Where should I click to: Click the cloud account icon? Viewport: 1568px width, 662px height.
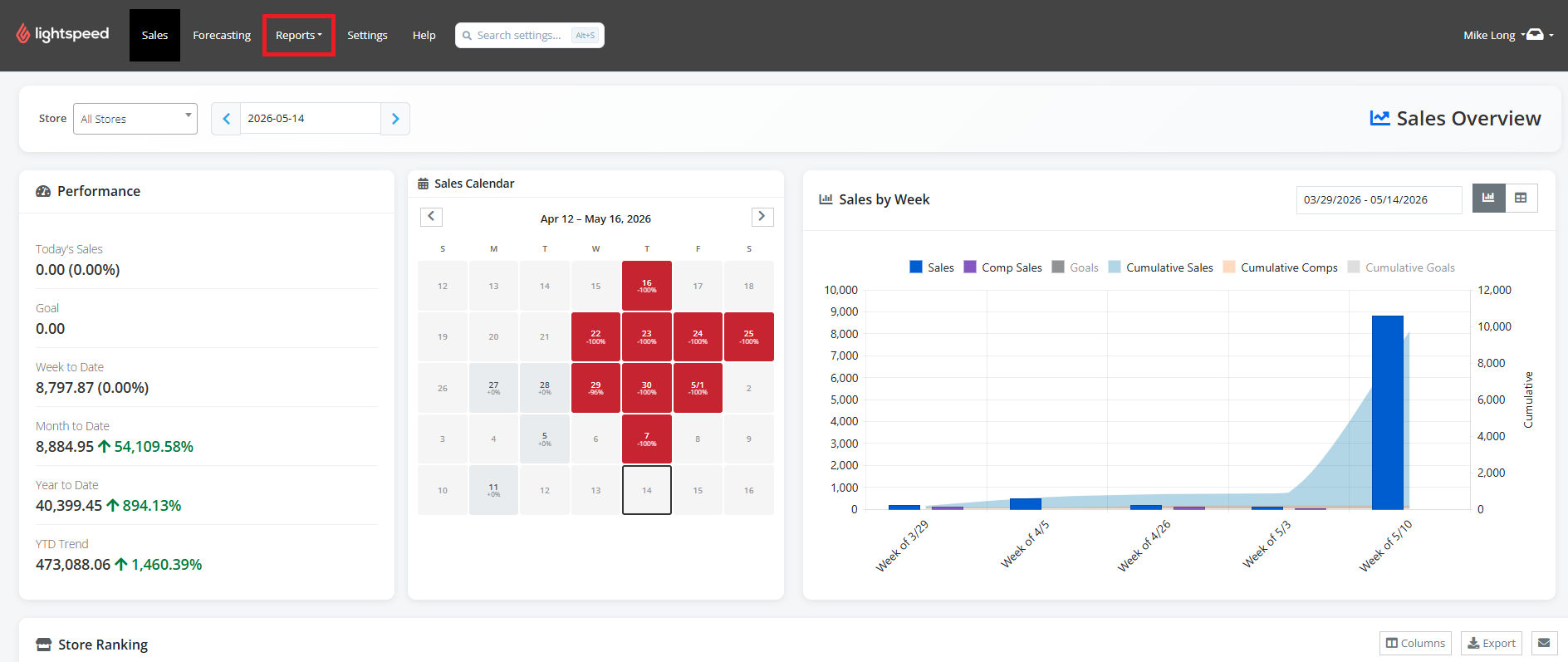pos(1536,34)
